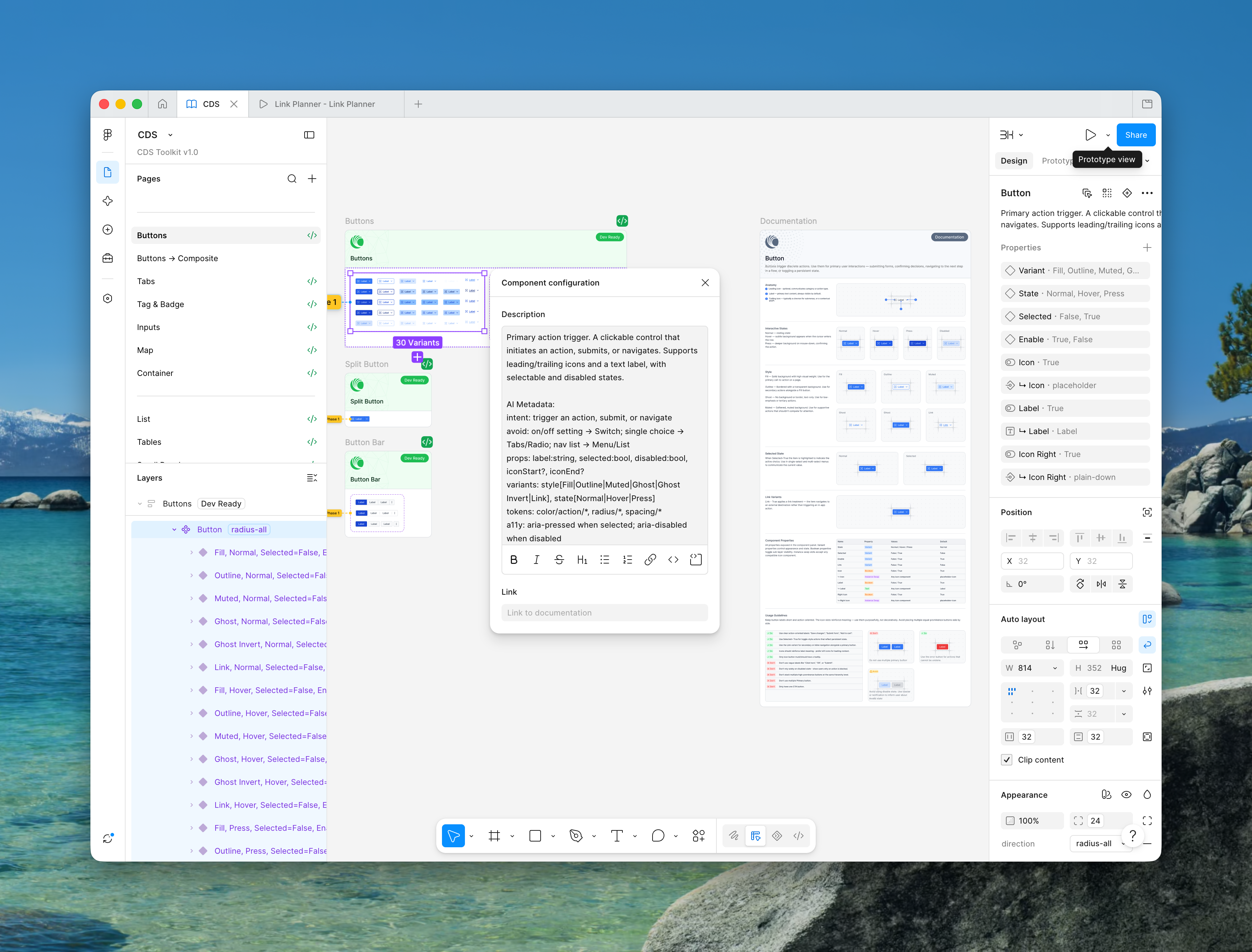Edit opacity 100% field
The width and height of the screenshot is (1252, 952).
(x=1032, y=820)
